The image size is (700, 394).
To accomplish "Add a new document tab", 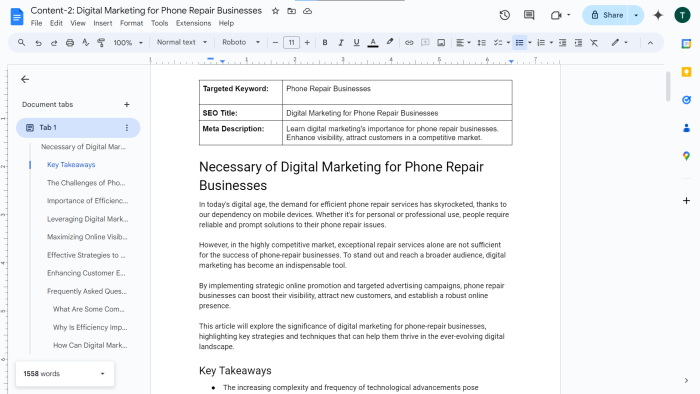I will click(127, 104).
